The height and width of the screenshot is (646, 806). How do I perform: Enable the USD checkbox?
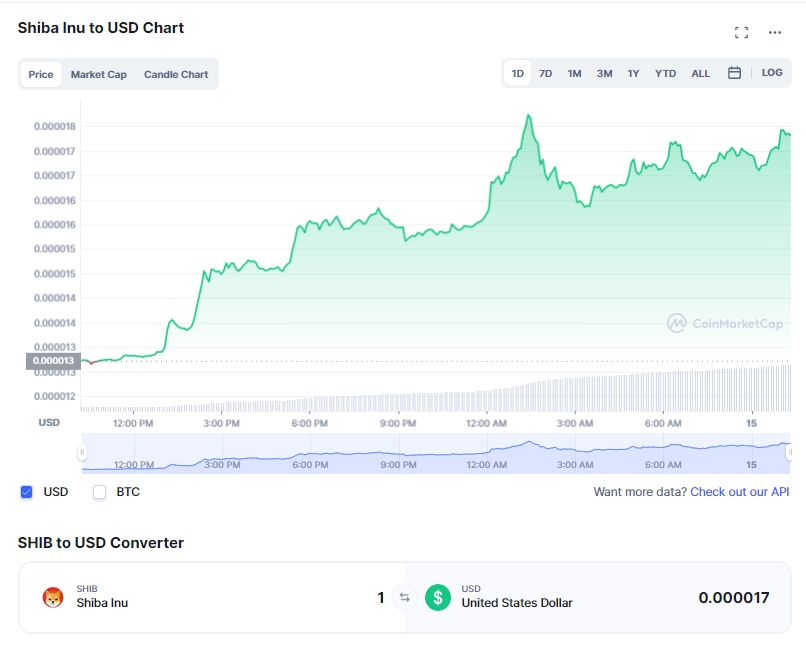click(x=27, y=492)
